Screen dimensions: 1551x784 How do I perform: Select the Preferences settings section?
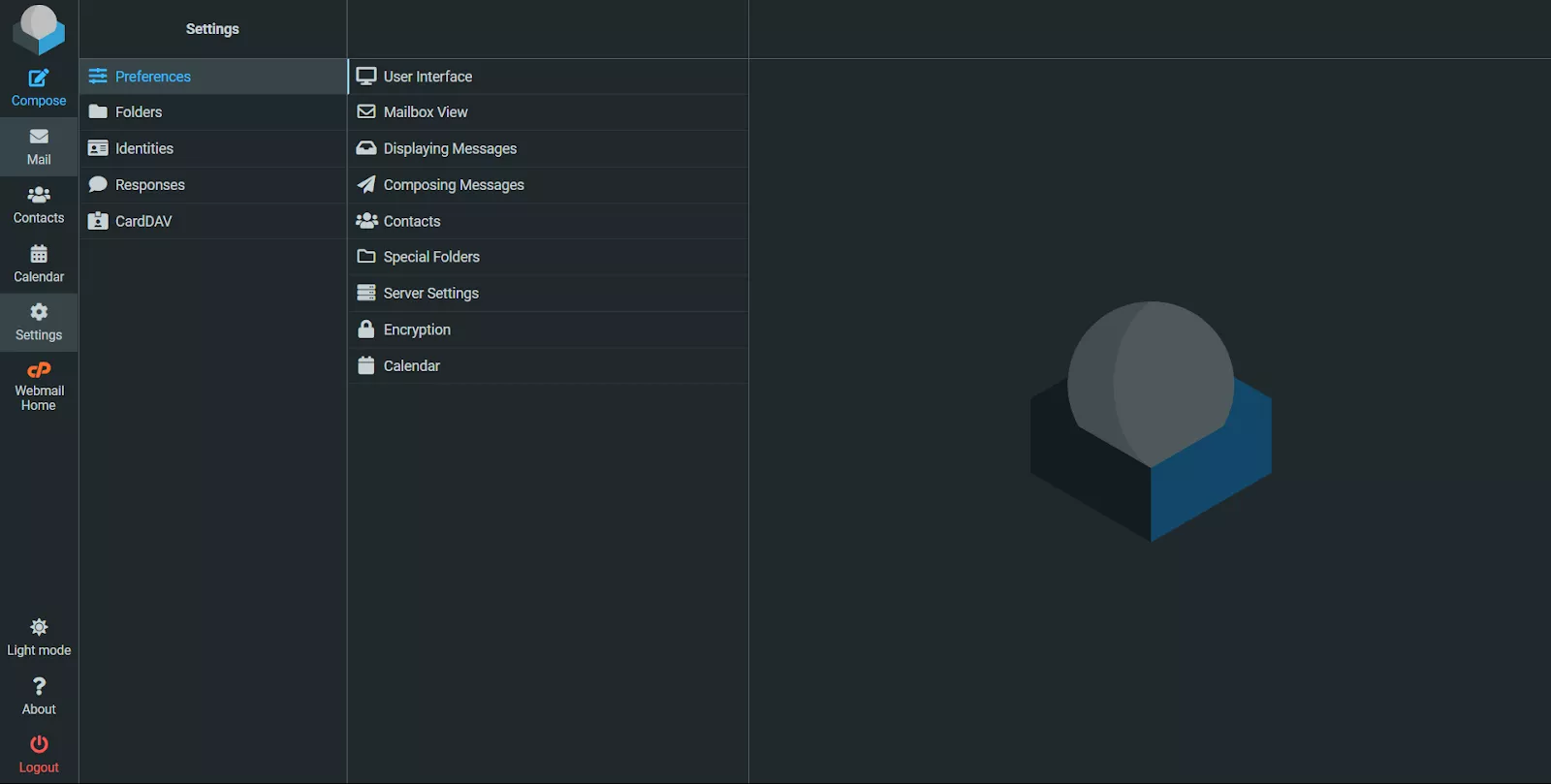point(152,77)
